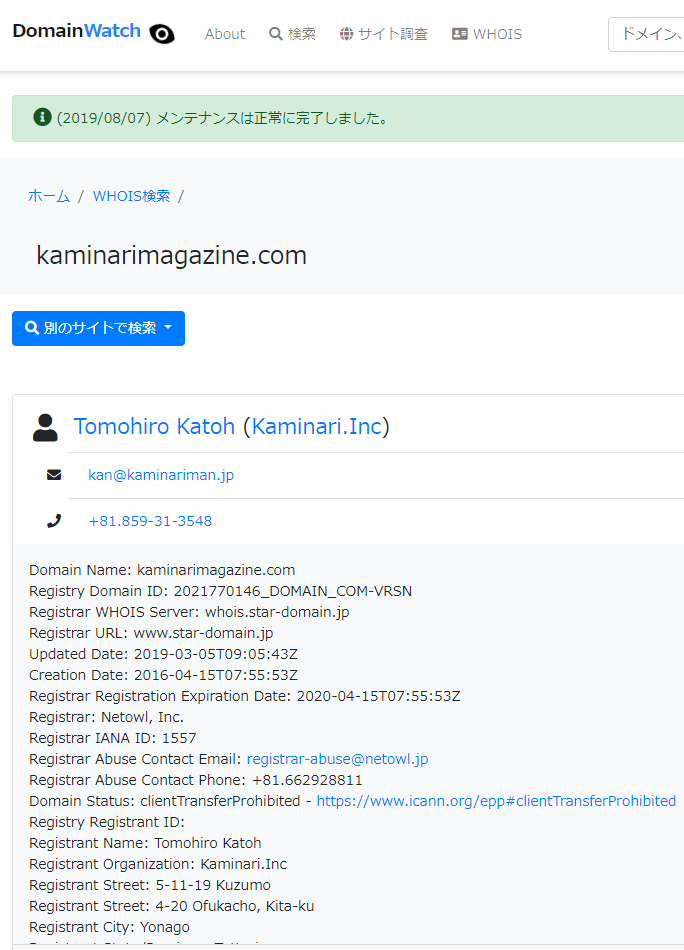Open WHOIS検索 breadcrumb link
The height and width of the screenshot is (950, 684).
[131, 196]
